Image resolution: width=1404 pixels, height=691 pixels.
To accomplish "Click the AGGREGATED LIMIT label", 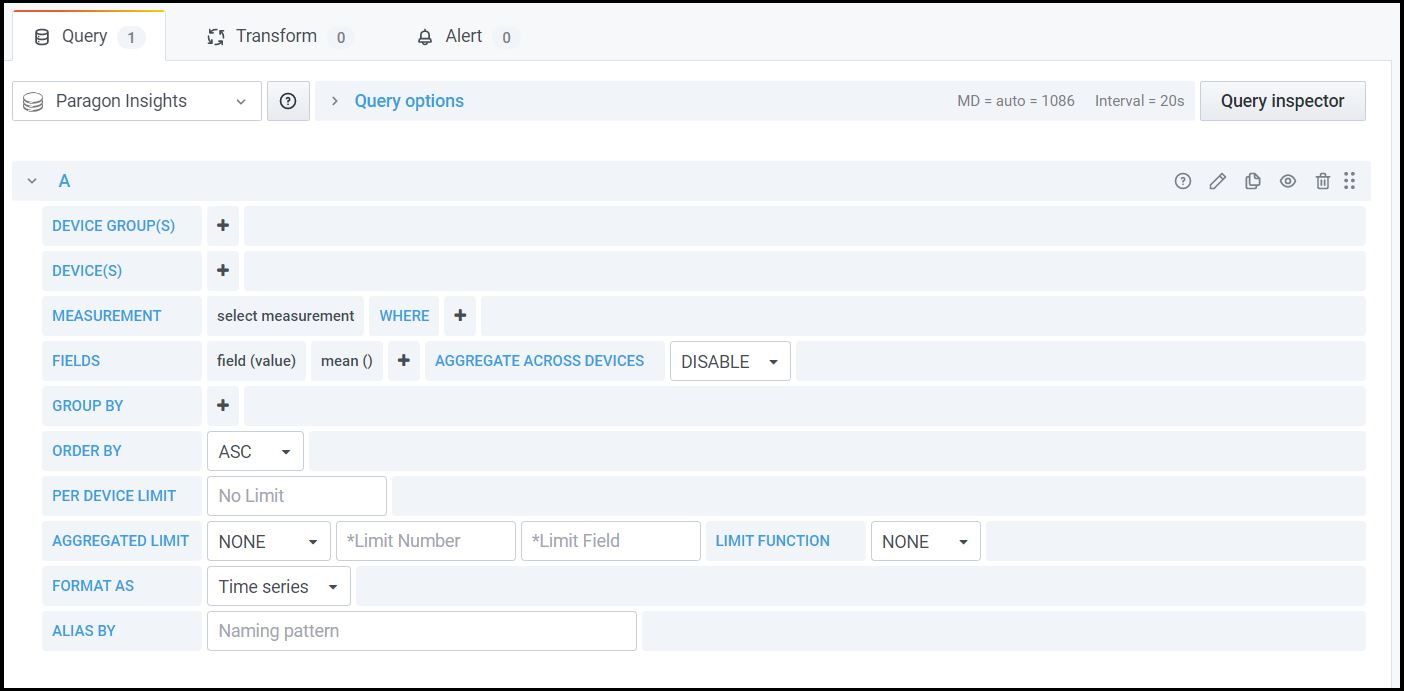I will point(121,541).
